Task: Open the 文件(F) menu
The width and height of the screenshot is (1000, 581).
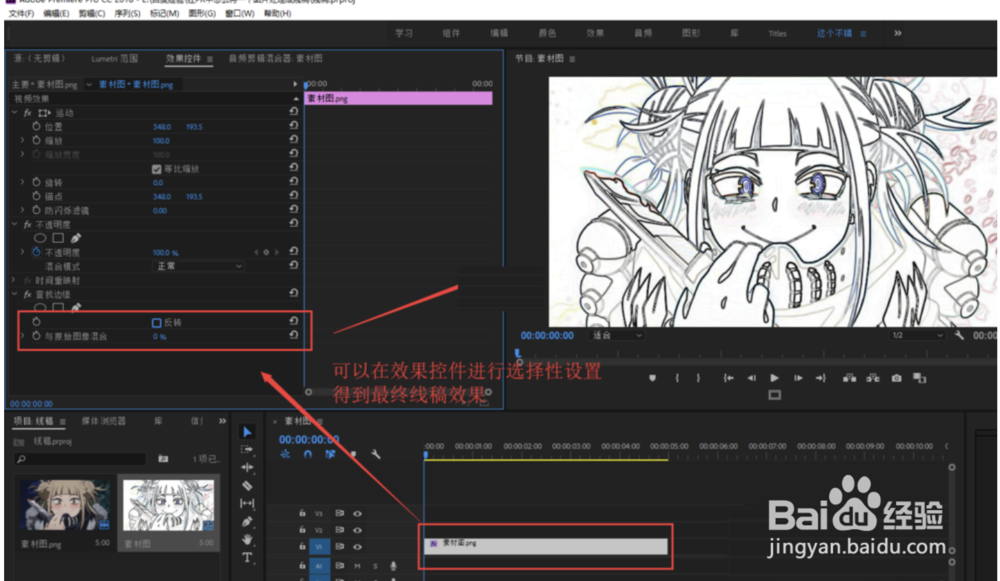Action: click(22, 13)
